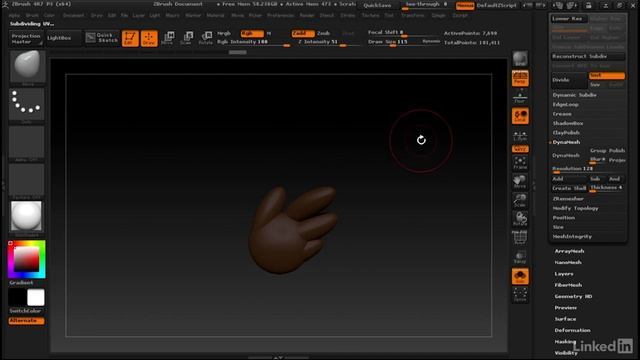Select the white main color swatch
Screen dimensions: 640x360
pos(36,298)
